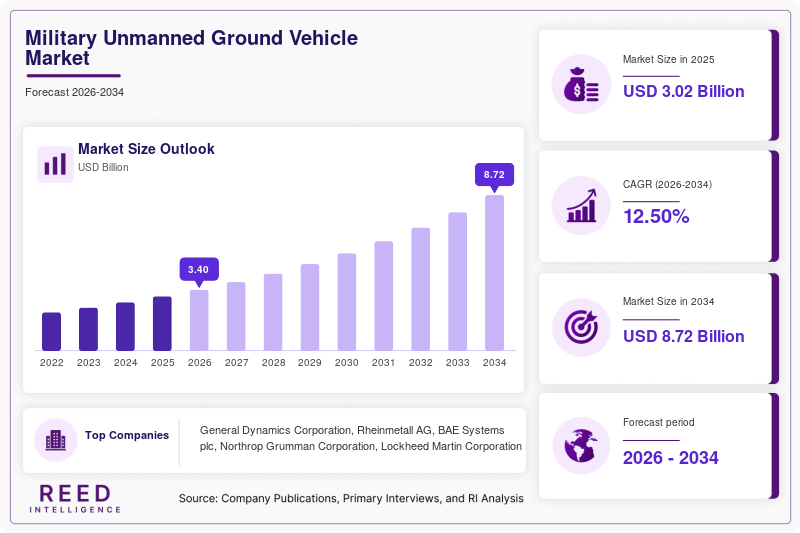Click the Source: Company Publications line
This screenshot has height=533, width=800.
pos(351,499)
